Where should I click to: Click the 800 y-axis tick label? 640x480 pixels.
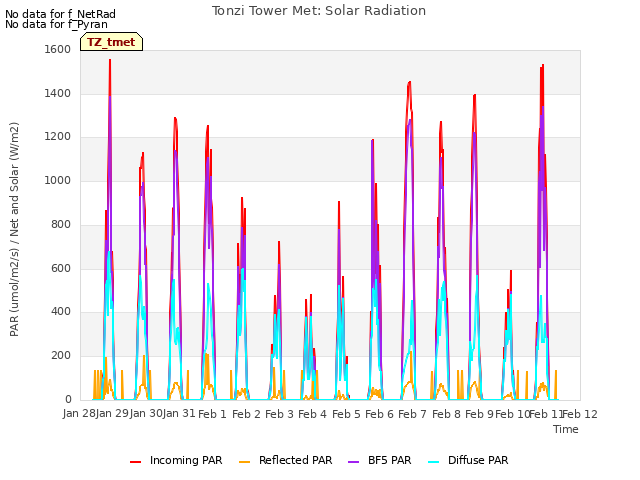coord(61,224)
